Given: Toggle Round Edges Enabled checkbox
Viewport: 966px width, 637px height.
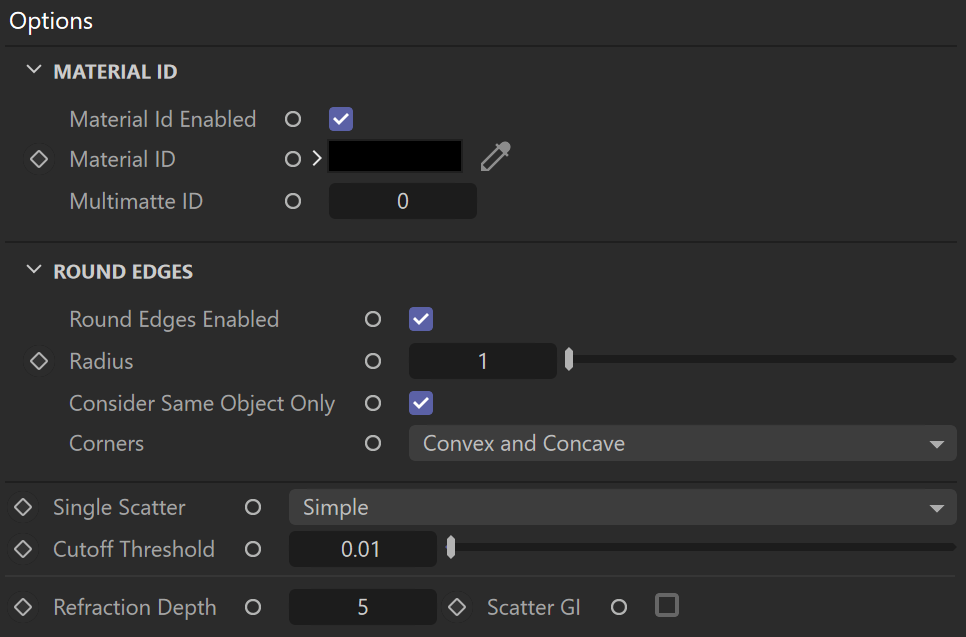Looking at the screenshot, I should pyautogui.click(x=421, y=319).
